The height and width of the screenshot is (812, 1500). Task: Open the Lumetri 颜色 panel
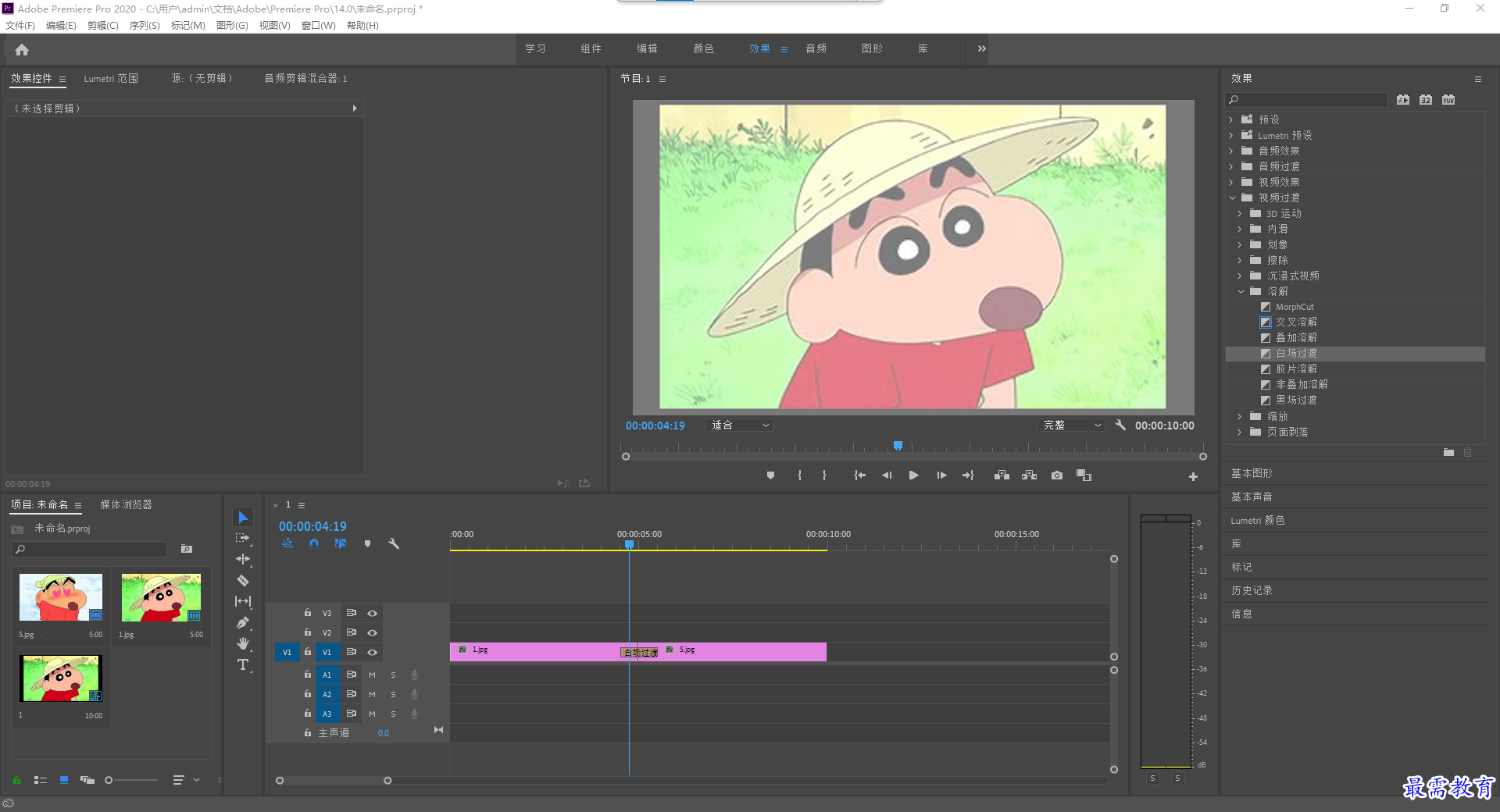1258,520
